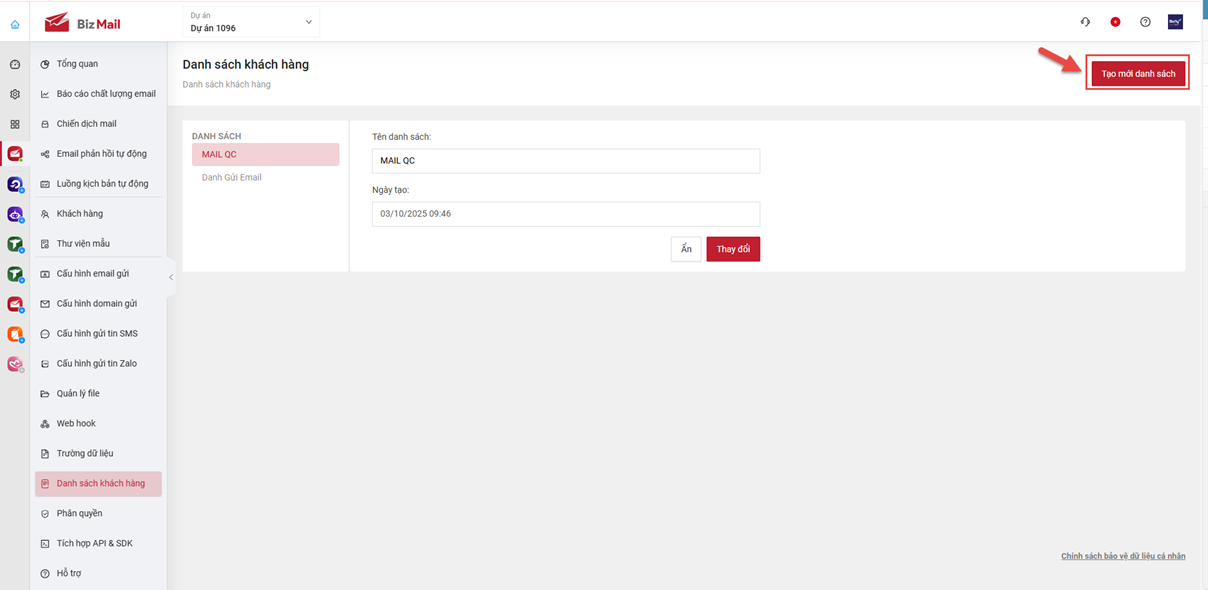The height and width of the screenshot is (590, 1208).
Task: Open the Dự án 1096 project dropdown
Action: click(251, 22)
